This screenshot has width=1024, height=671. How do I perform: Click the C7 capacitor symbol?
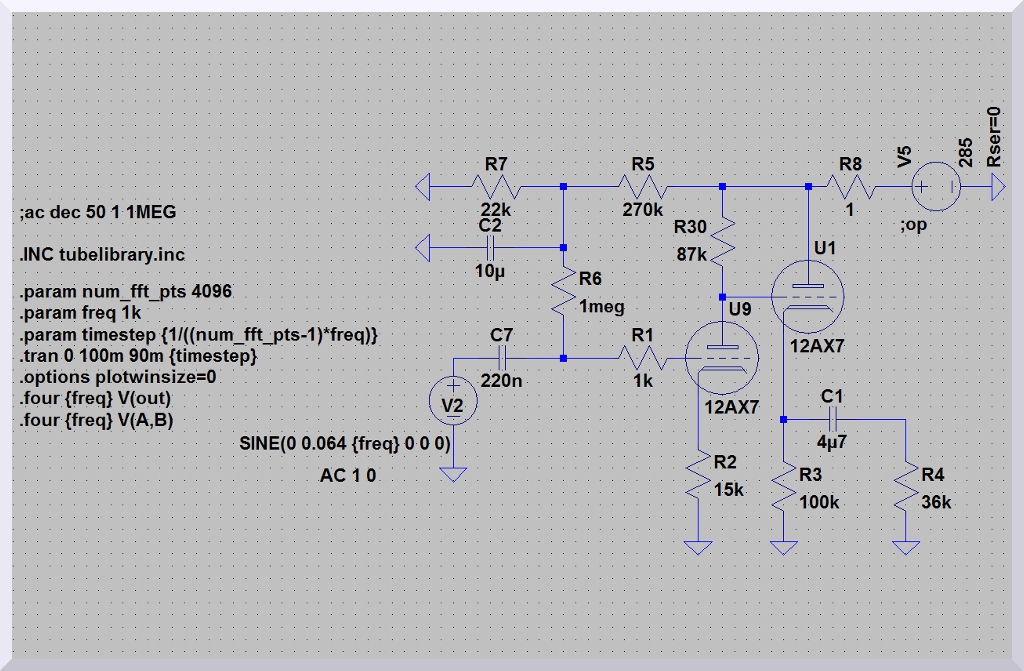point(502,358)
